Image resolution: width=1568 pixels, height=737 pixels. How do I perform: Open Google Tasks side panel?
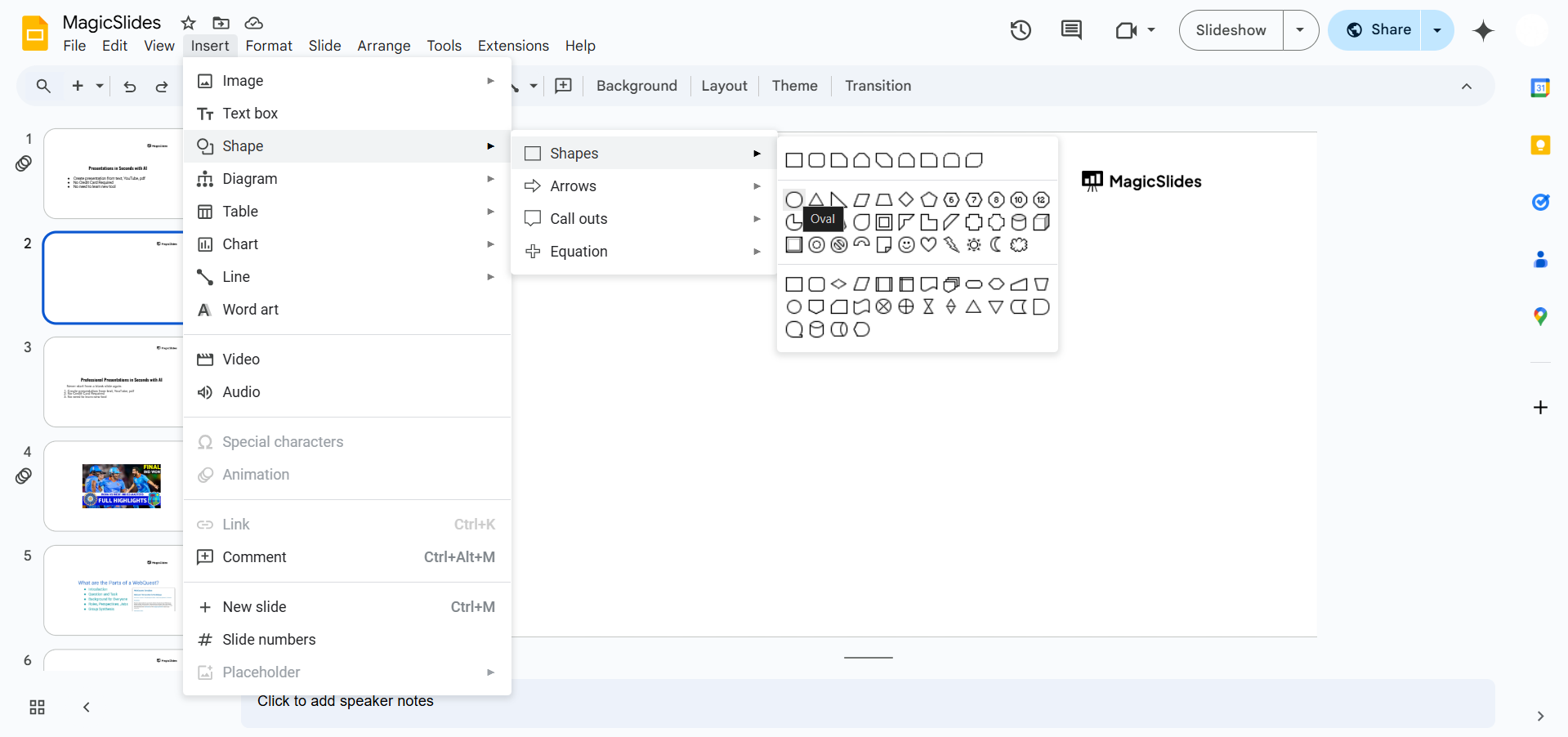1540,202
